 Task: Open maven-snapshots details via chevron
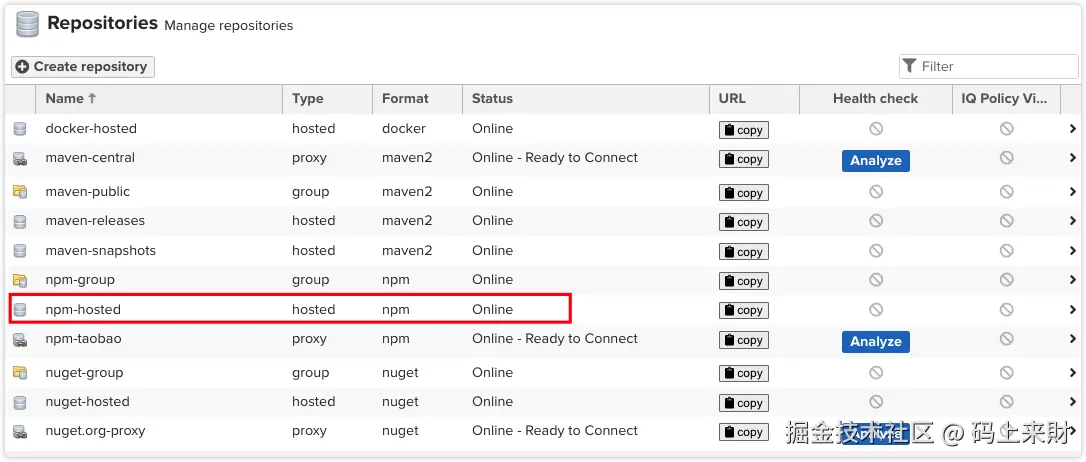point(1073,251)
